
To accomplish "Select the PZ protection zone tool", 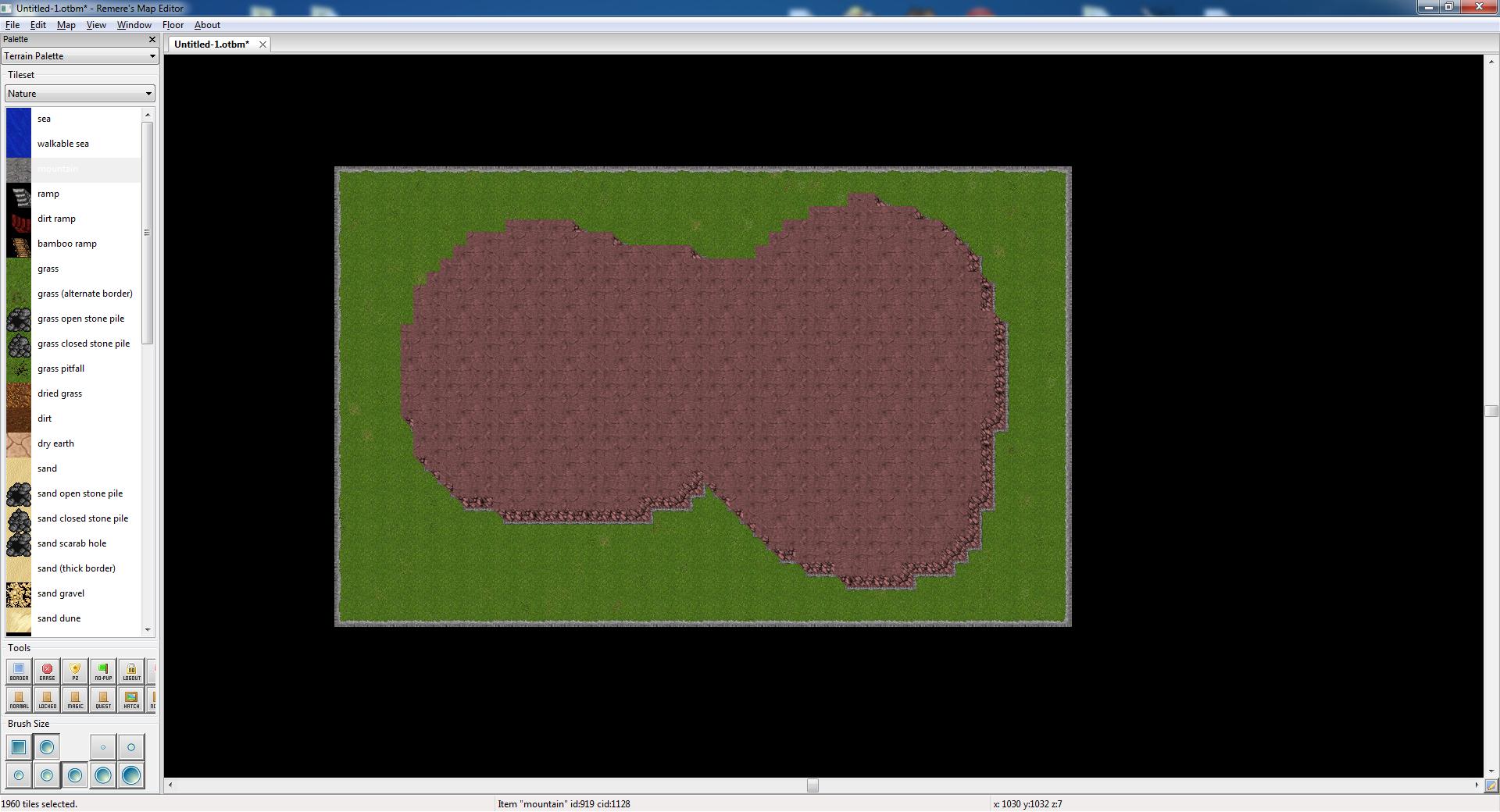I will [x=75, y=671].
